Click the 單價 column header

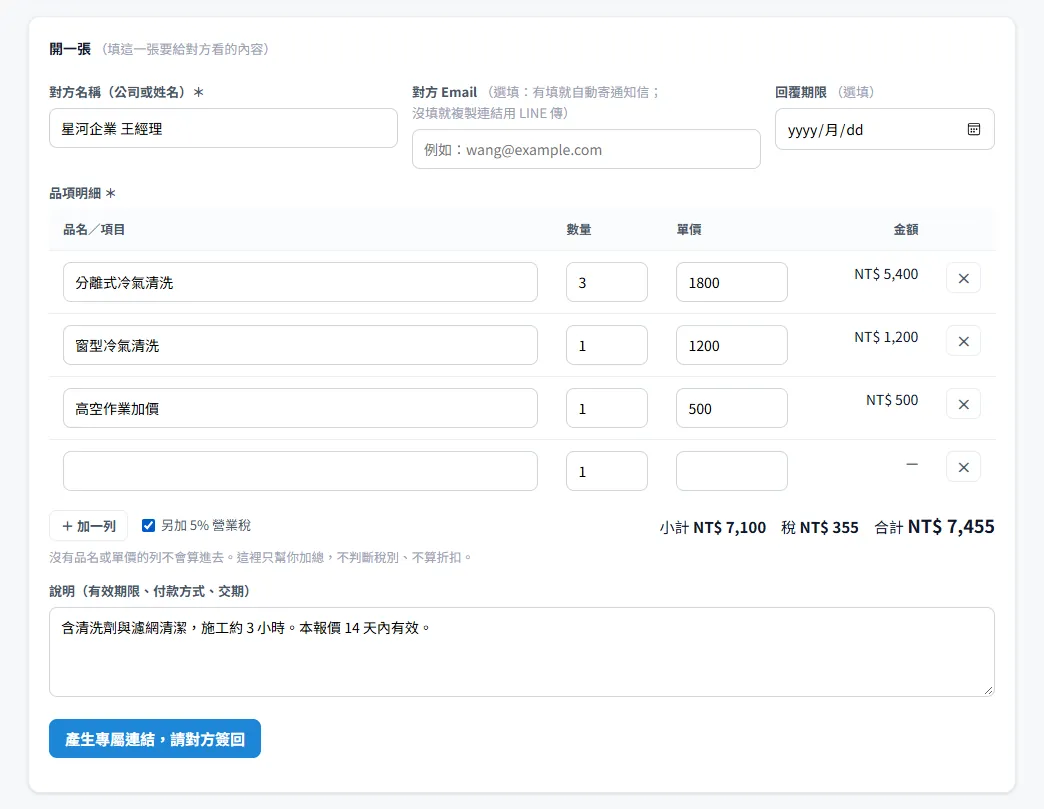(688, 230)
